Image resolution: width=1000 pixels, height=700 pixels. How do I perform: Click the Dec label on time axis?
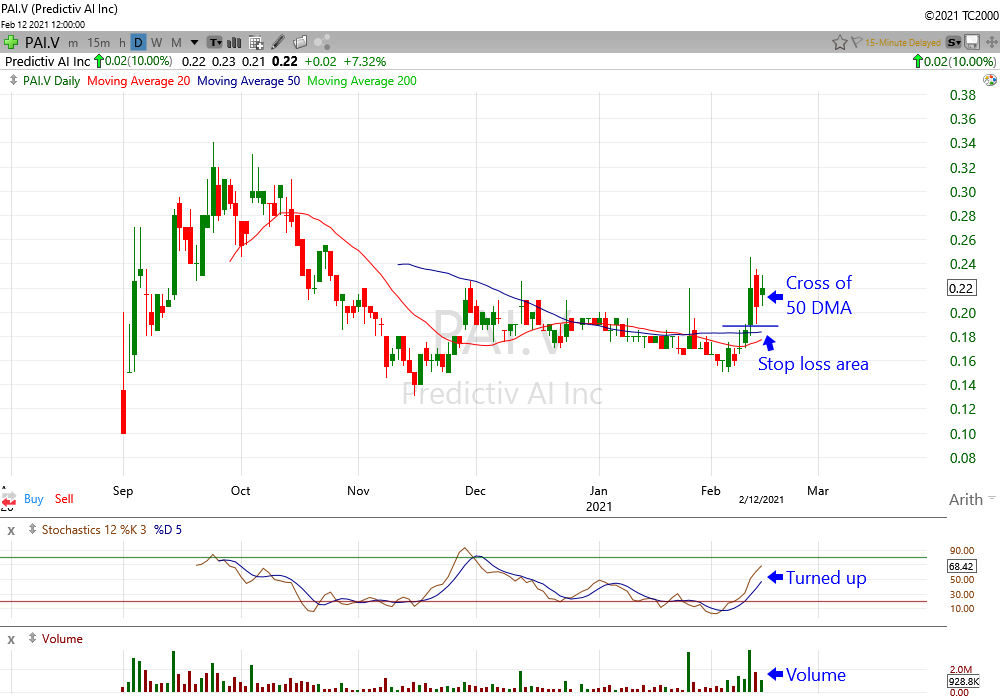[x=475, y=491]
